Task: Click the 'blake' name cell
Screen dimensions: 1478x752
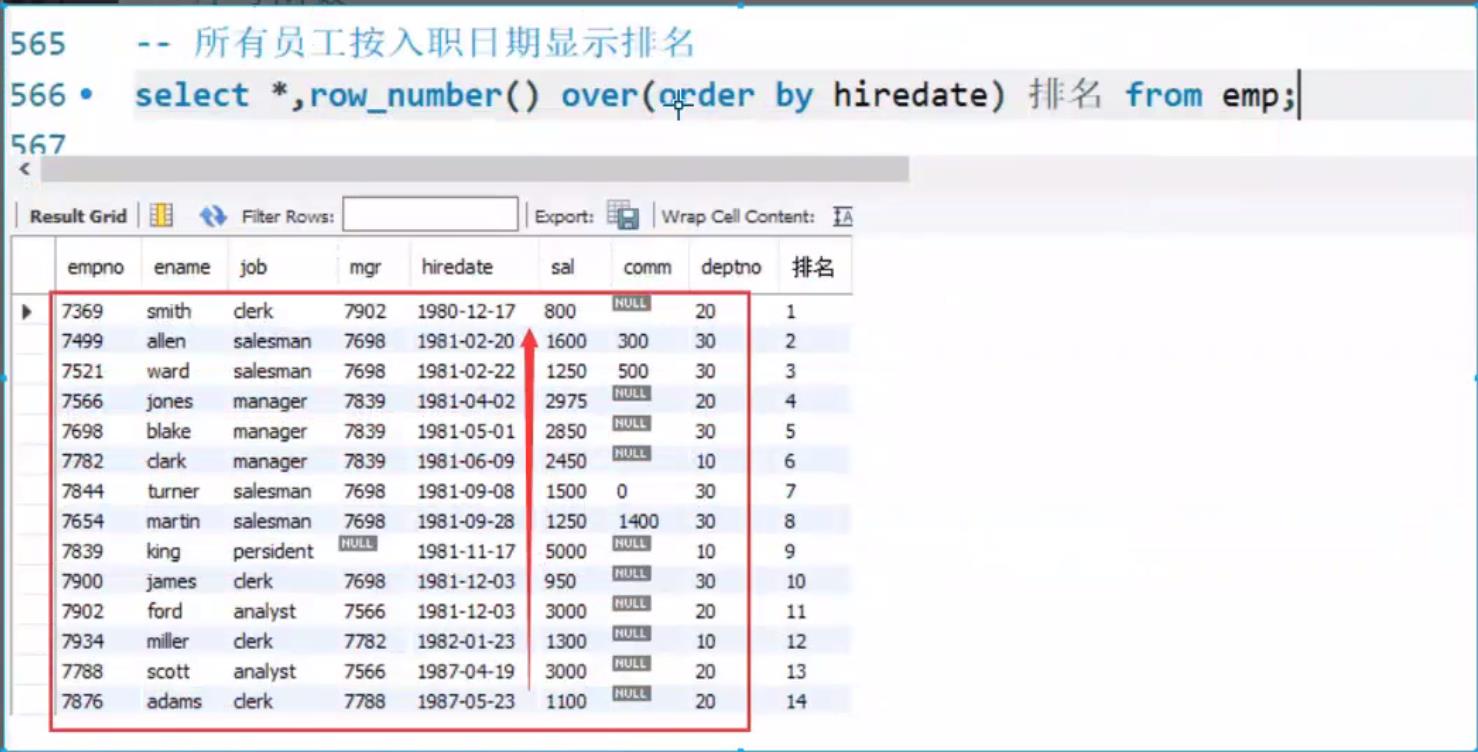Action: (169, 432)
